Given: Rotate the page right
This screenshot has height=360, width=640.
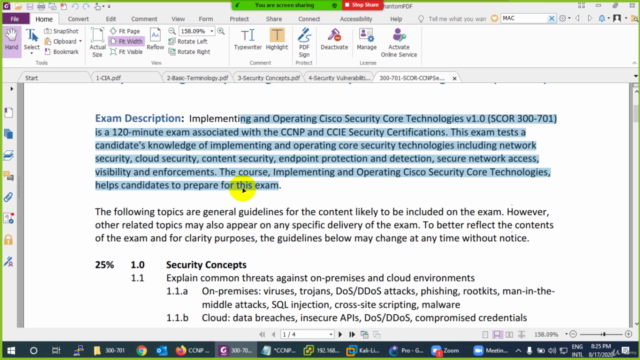Looking at the screenshot, I should pos(189,52).
